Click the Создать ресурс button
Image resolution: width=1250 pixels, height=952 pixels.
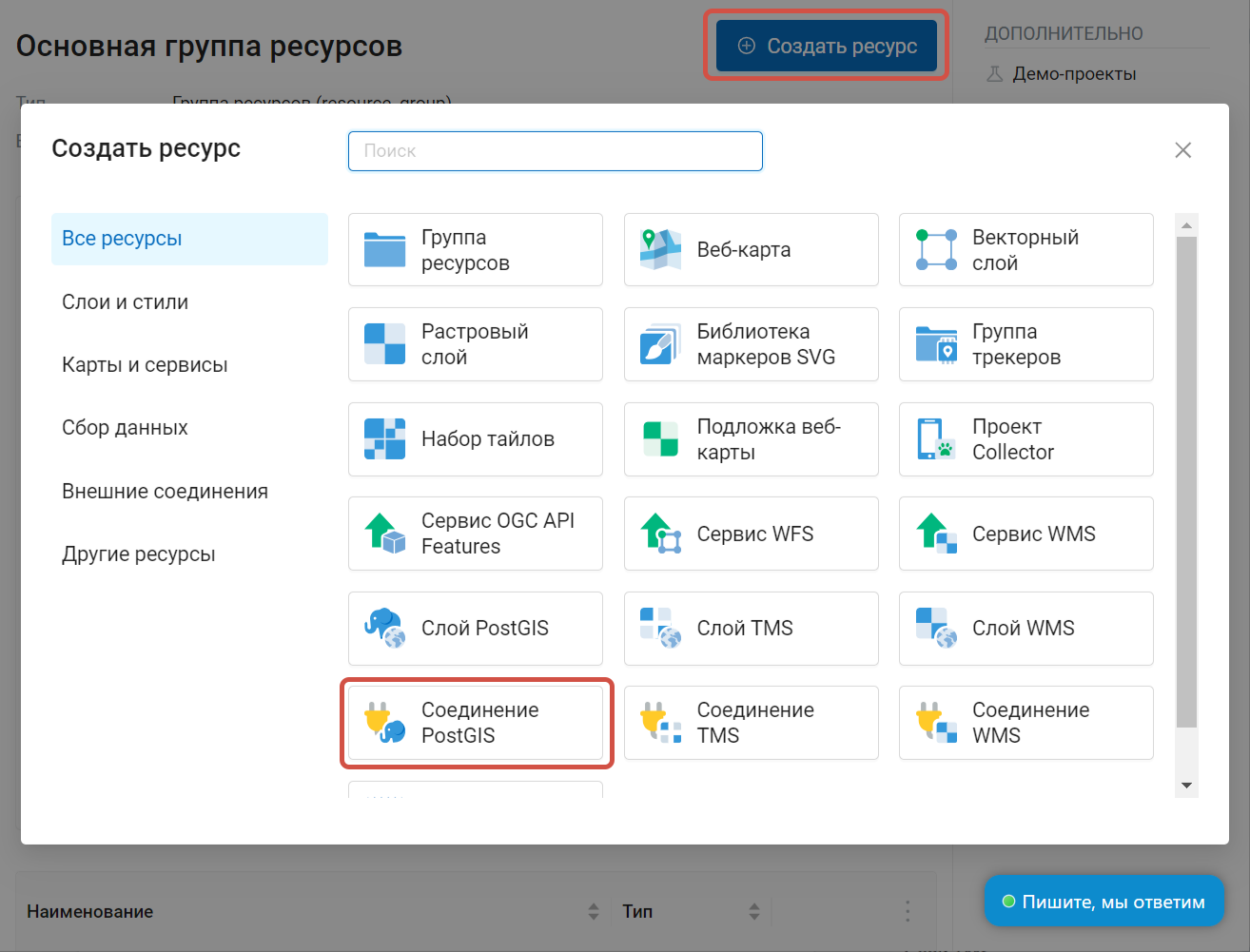click(827, 46)
